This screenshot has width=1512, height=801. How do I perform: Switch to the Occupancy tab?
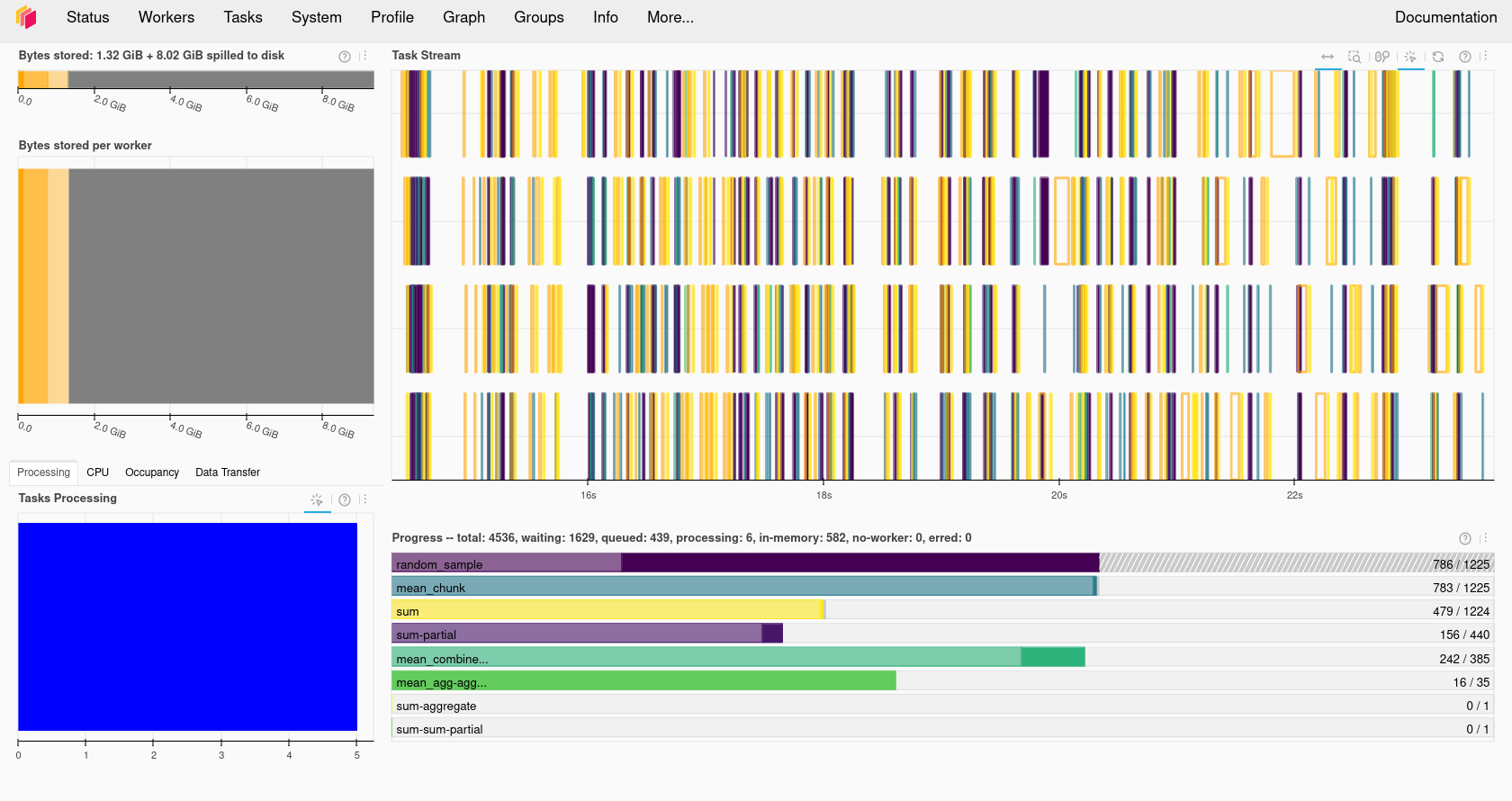[x=152, y=472]
